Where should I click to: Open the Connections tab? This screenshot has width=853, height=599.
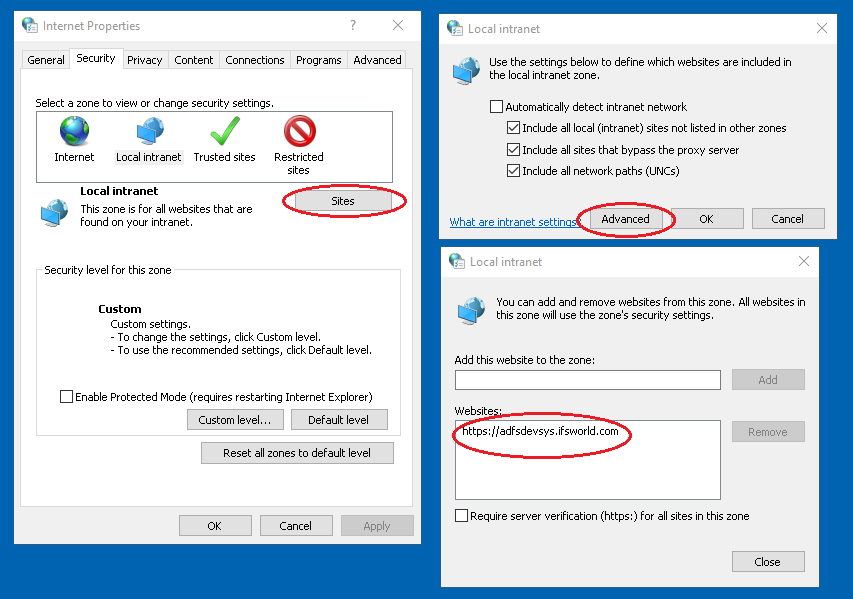[x=254, y=60]
